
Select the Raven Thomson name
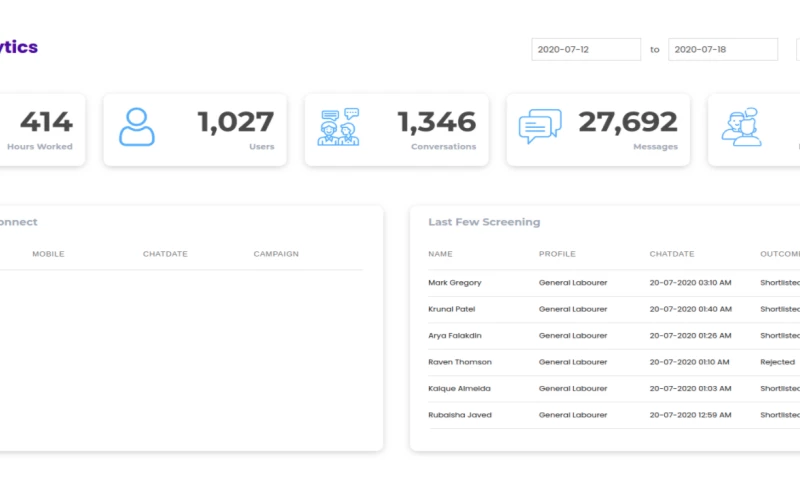tap(460, 362)
